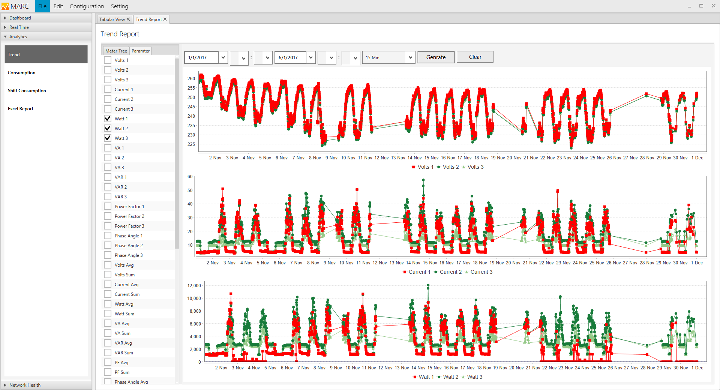The width and height of the screenshot is (720, 390).
Task: Click the Volts 1 legend marker in top chart
Action: pos(414,167)
